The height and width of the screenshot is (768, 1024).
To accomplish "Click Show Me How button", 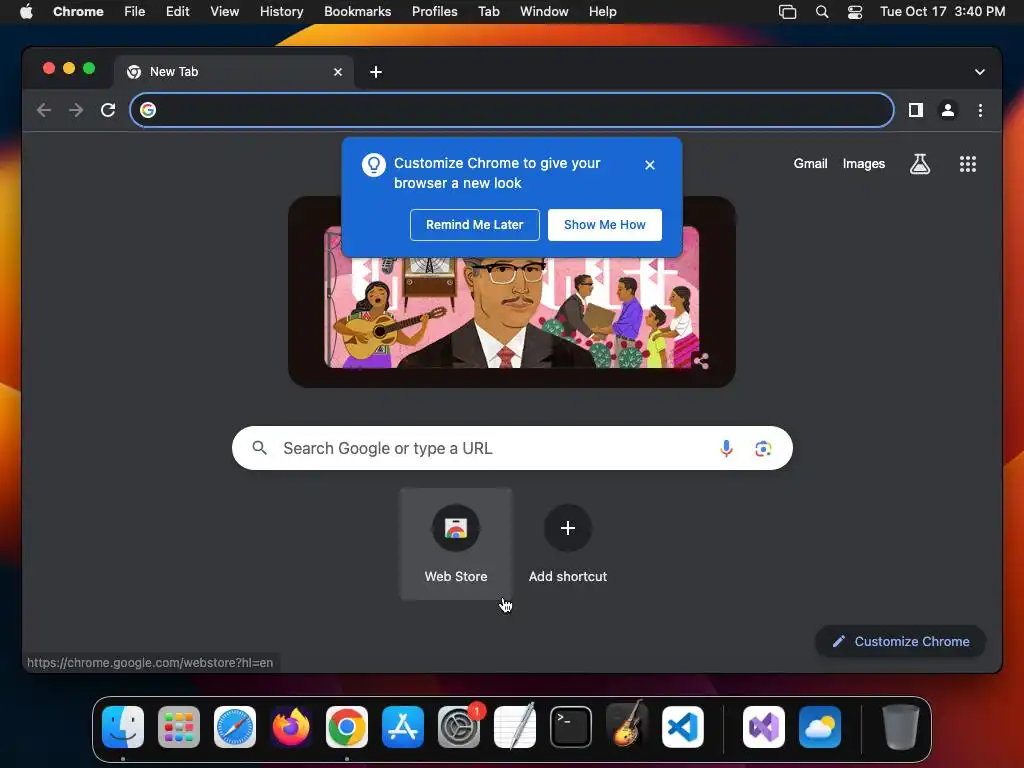I will coord(605,225).
